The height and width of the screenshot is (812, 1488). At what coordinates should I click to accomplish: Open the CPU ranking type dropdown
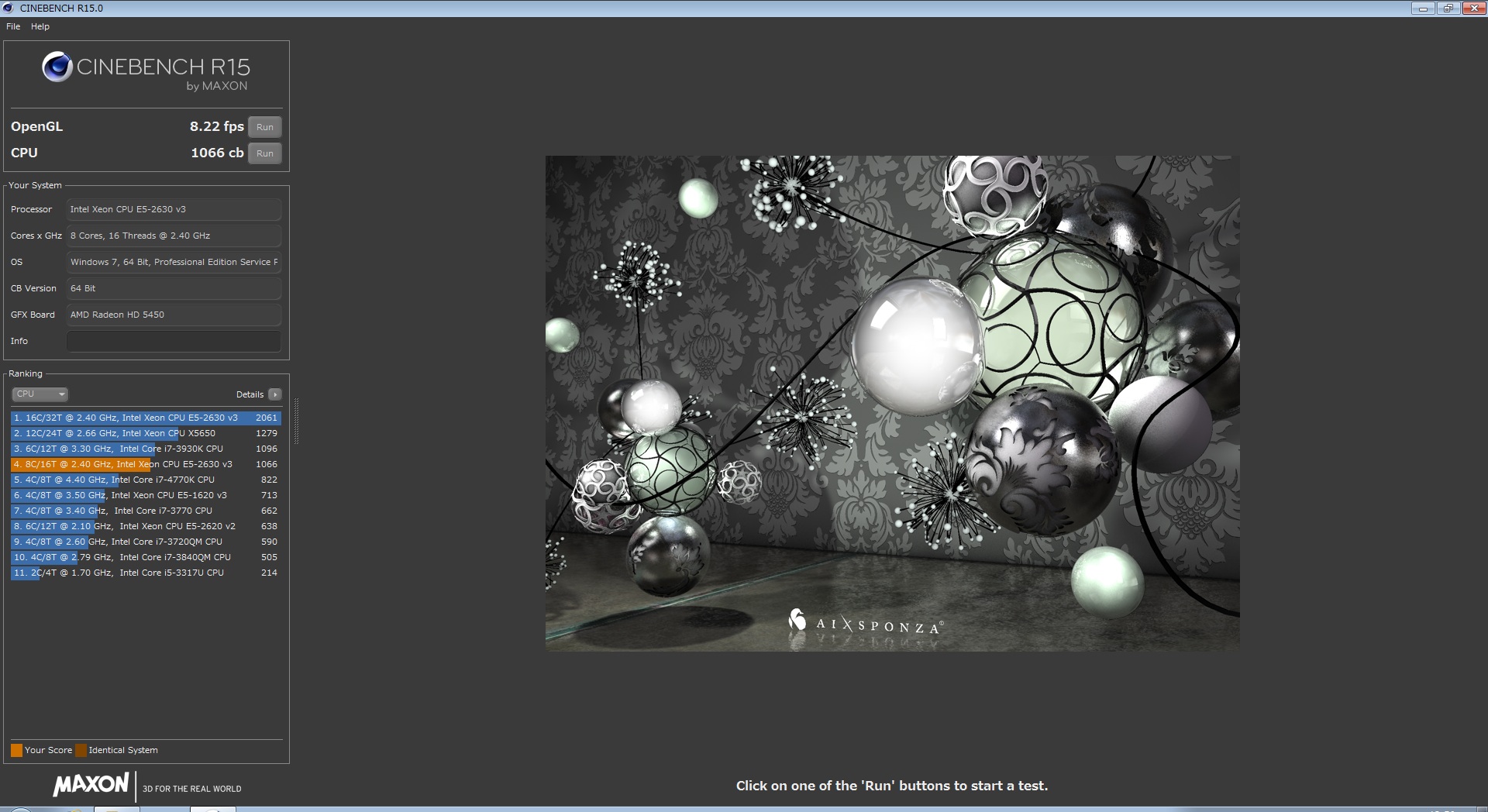40,394
